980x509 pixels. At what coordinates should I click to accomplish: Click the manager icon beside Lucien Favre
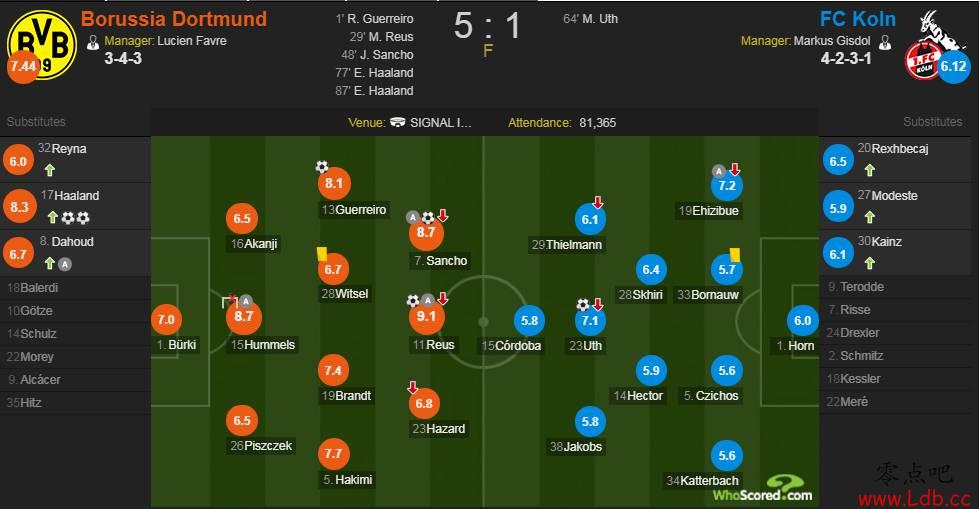point(93,42)
